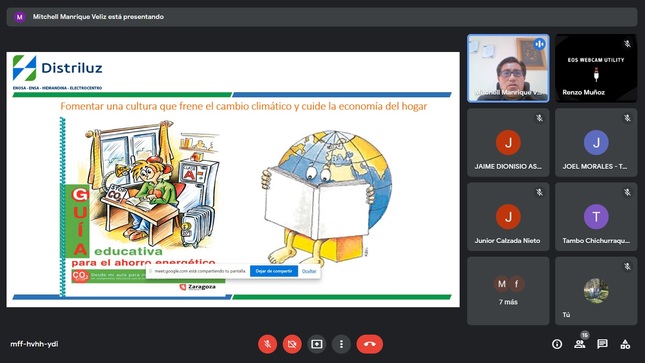This screenshot has height=363, width=645.
Task: Select the Renzo Muñoz tile
Action: [x=596, y=68]
